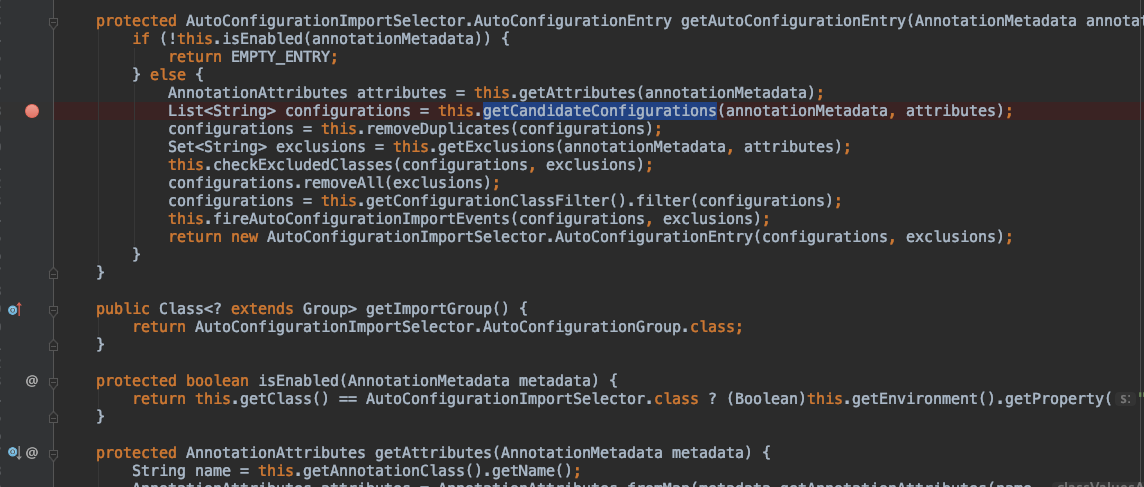The height and width of the screenshot is (487, 1144).
Task: Click EMPTY_ENTRY in the return statement
Action: pyautogui.click(x=280, y=57)
